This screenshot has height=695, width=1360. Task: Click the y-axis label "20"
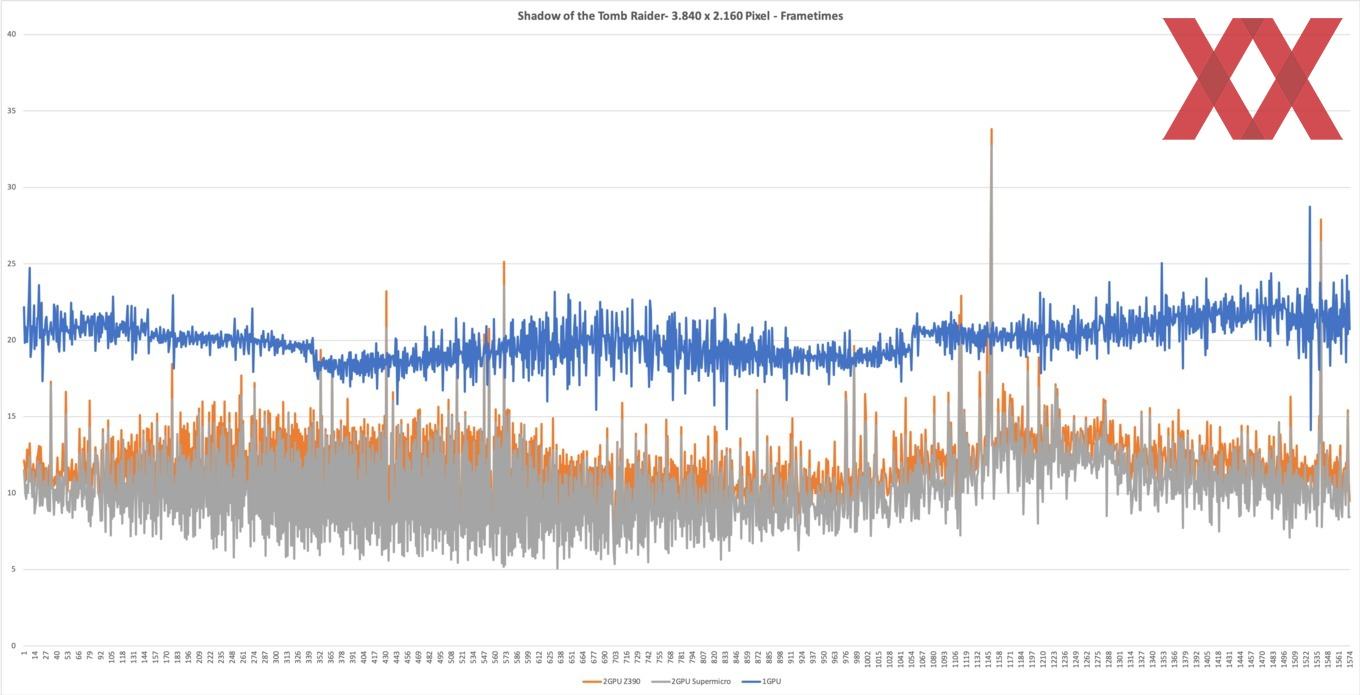coord(11,340)
